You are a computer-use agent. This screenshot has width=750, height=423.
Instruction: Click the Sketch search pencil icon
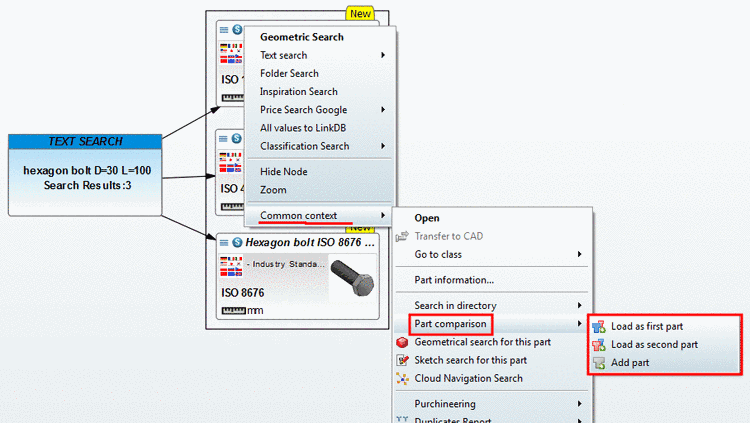(x=402, y=360)
